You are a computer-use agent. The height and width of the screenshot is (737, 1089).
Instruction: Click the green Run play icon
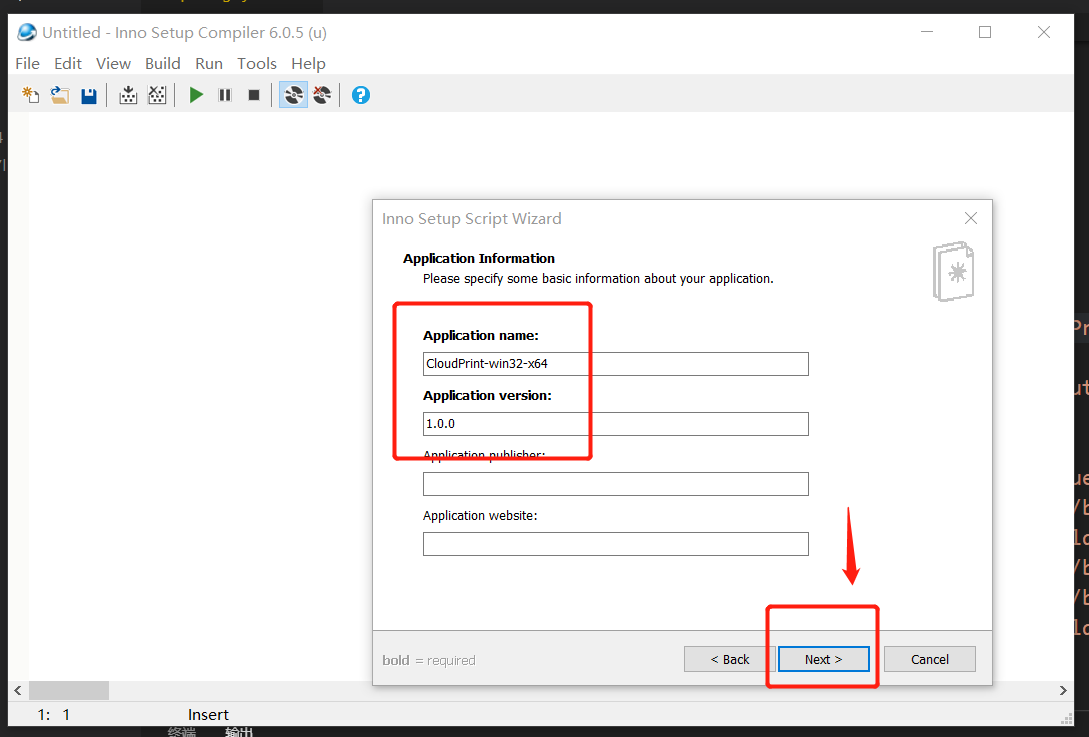197,95
